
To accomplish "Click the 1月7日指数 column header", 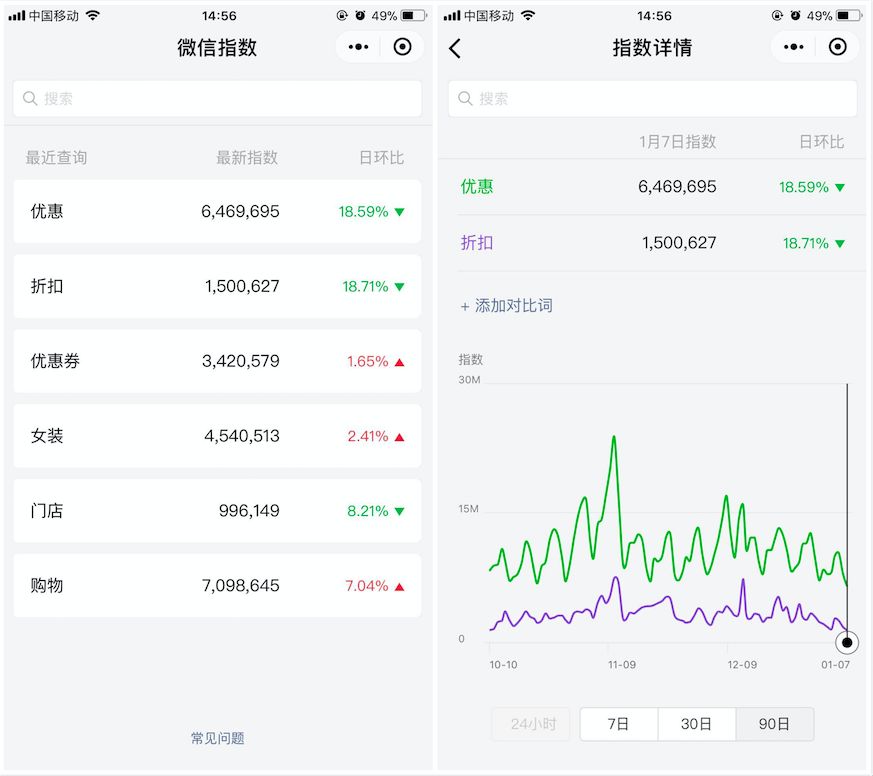I will click(677, 141).
